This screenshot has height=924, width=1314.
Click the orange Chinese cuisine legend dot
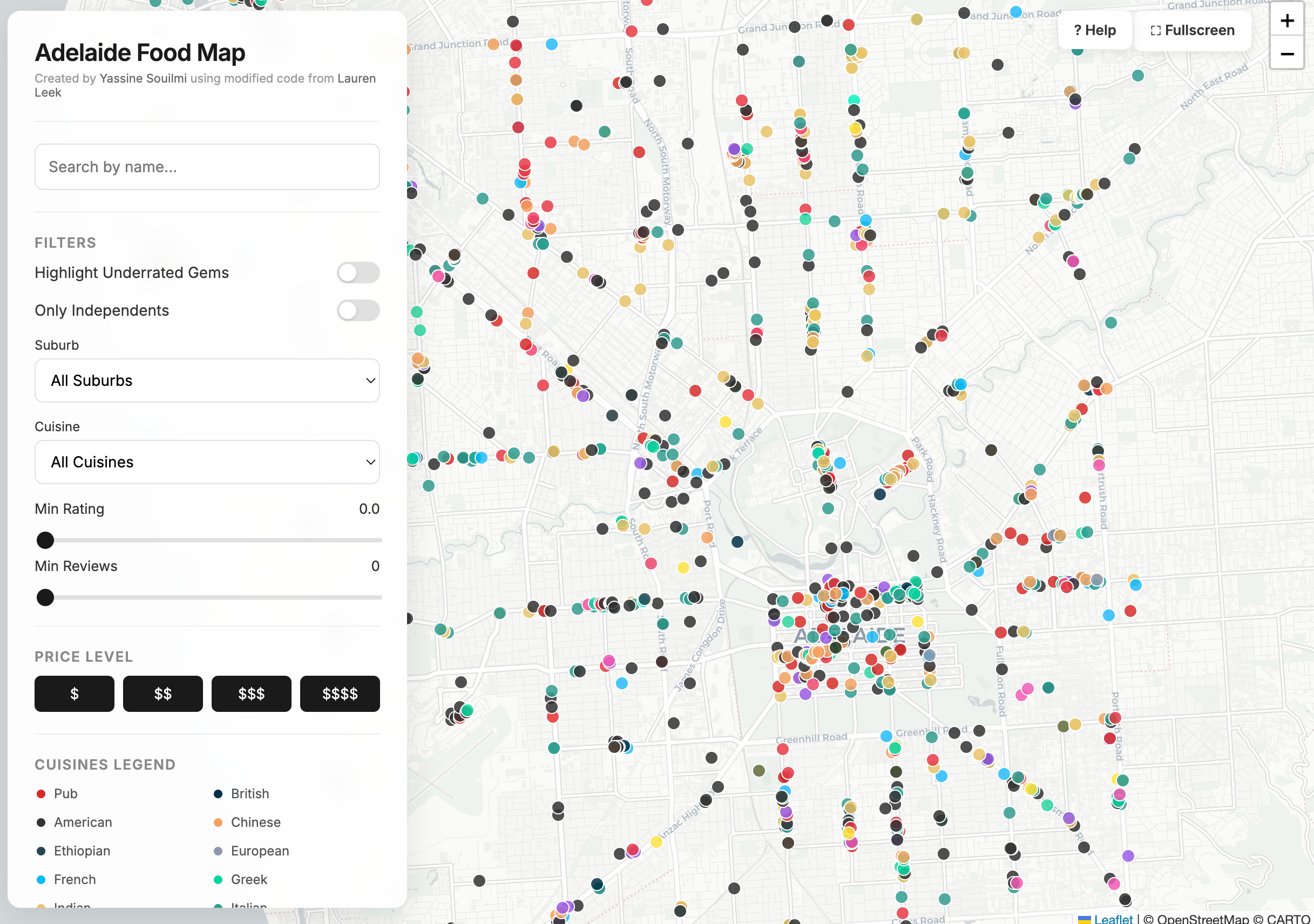click(218, 822)
